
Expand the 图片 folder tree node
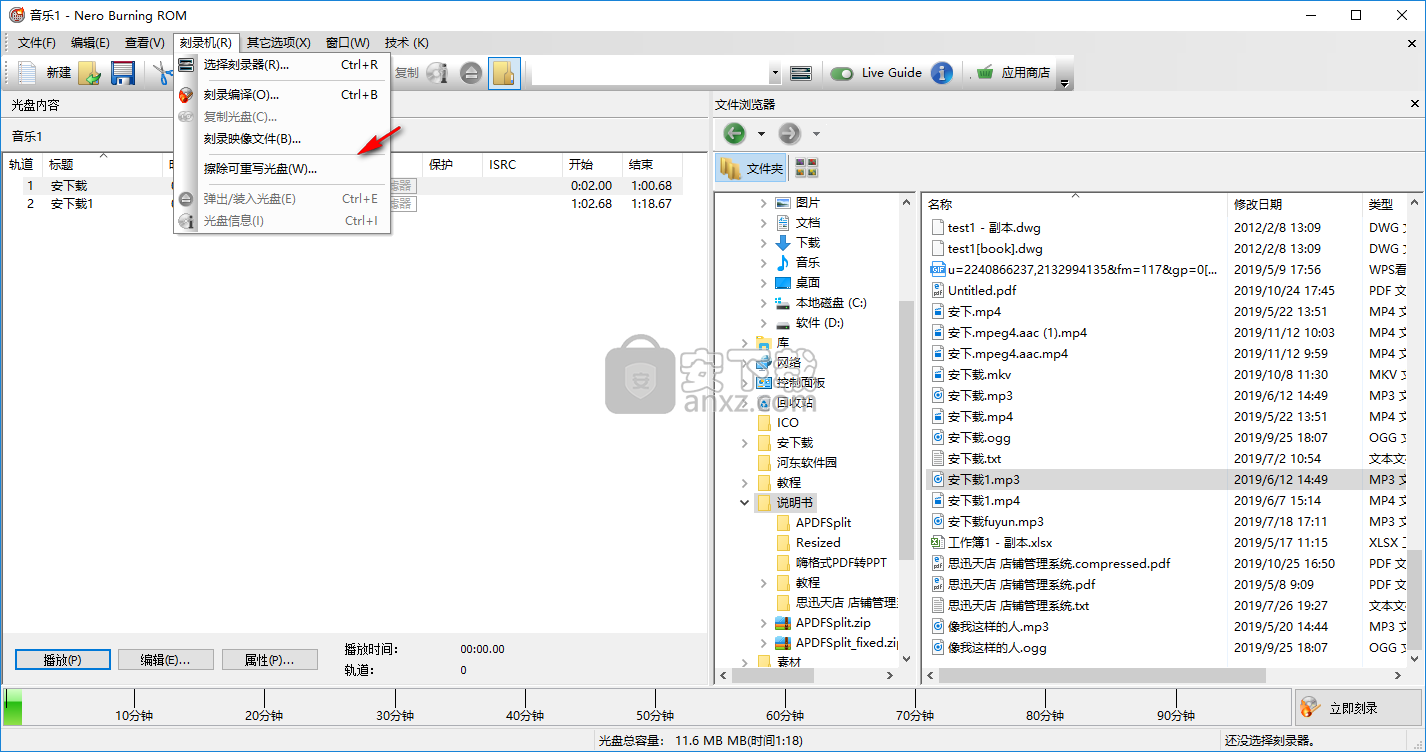coord(765,202)
